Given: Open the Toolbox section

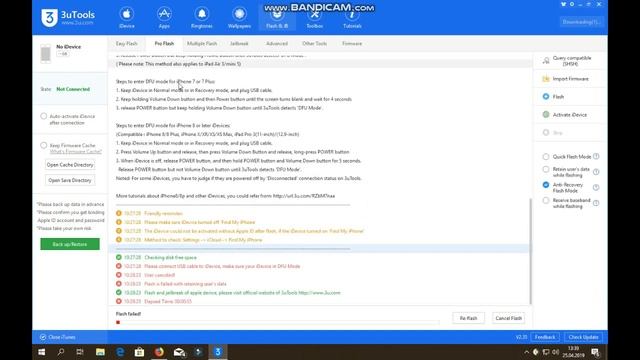Looking at the screenshot, I should pyautogui.click(x=315, y=18).
